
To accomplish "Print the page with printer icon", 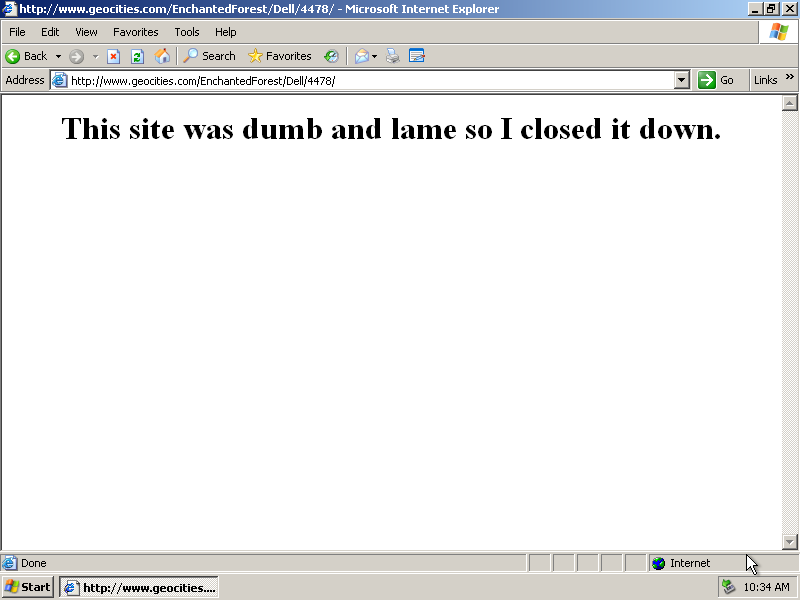I will pos(392,56).
